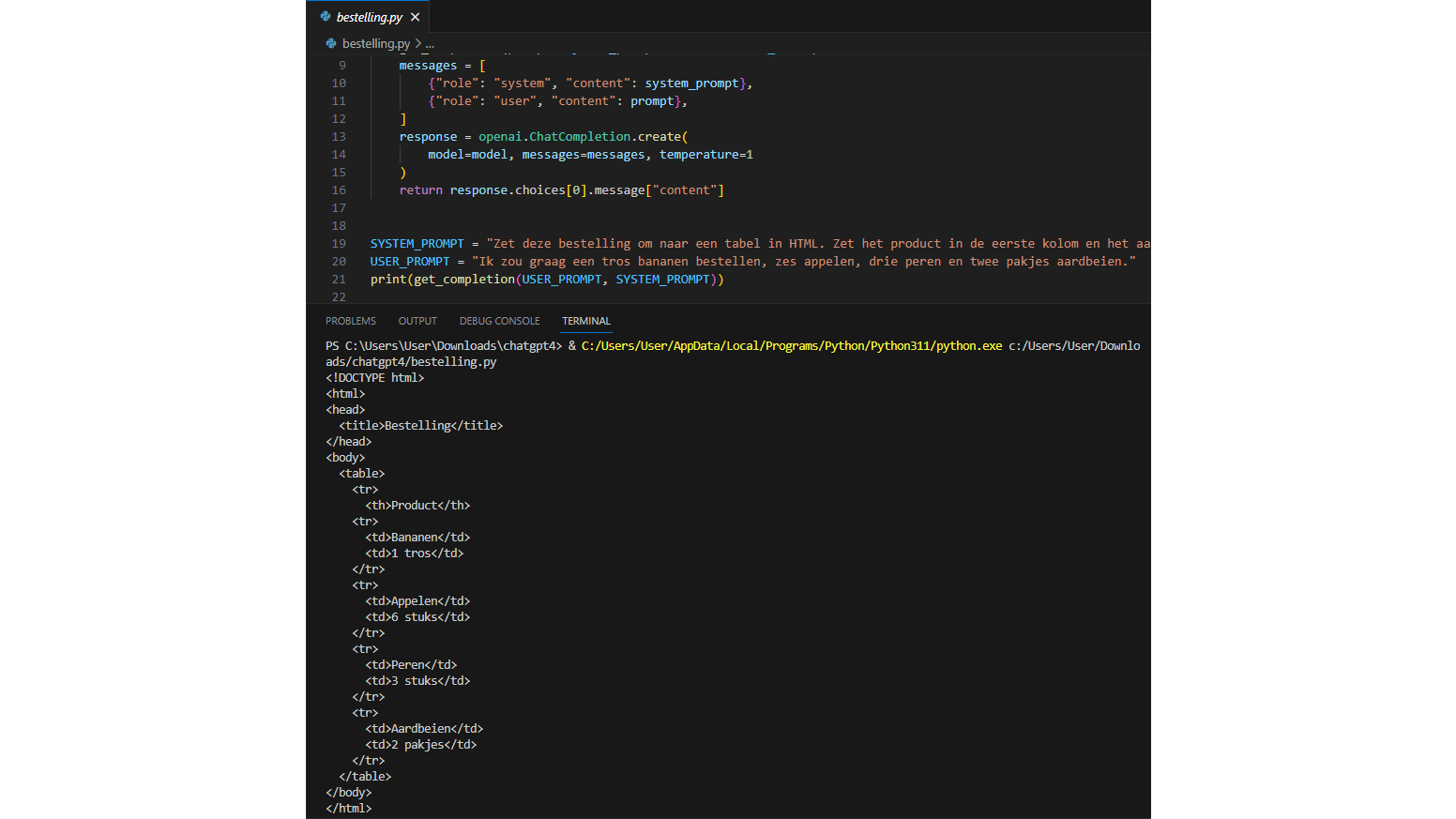This screenshot has width=1456, height=819.
Task: Select the bestelling.py editor tab
Action: [369, 17]
